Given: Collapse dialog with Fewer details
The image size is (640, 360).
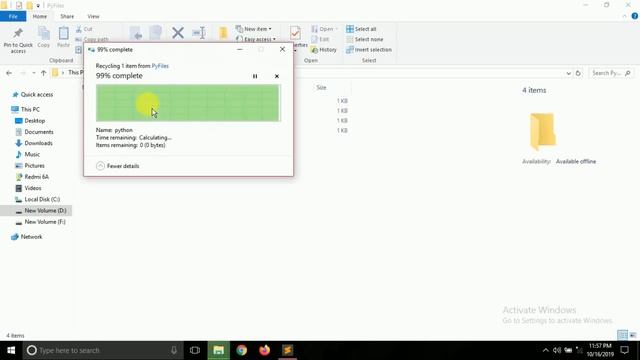Looking at the screenshot, I should point(118,166).
